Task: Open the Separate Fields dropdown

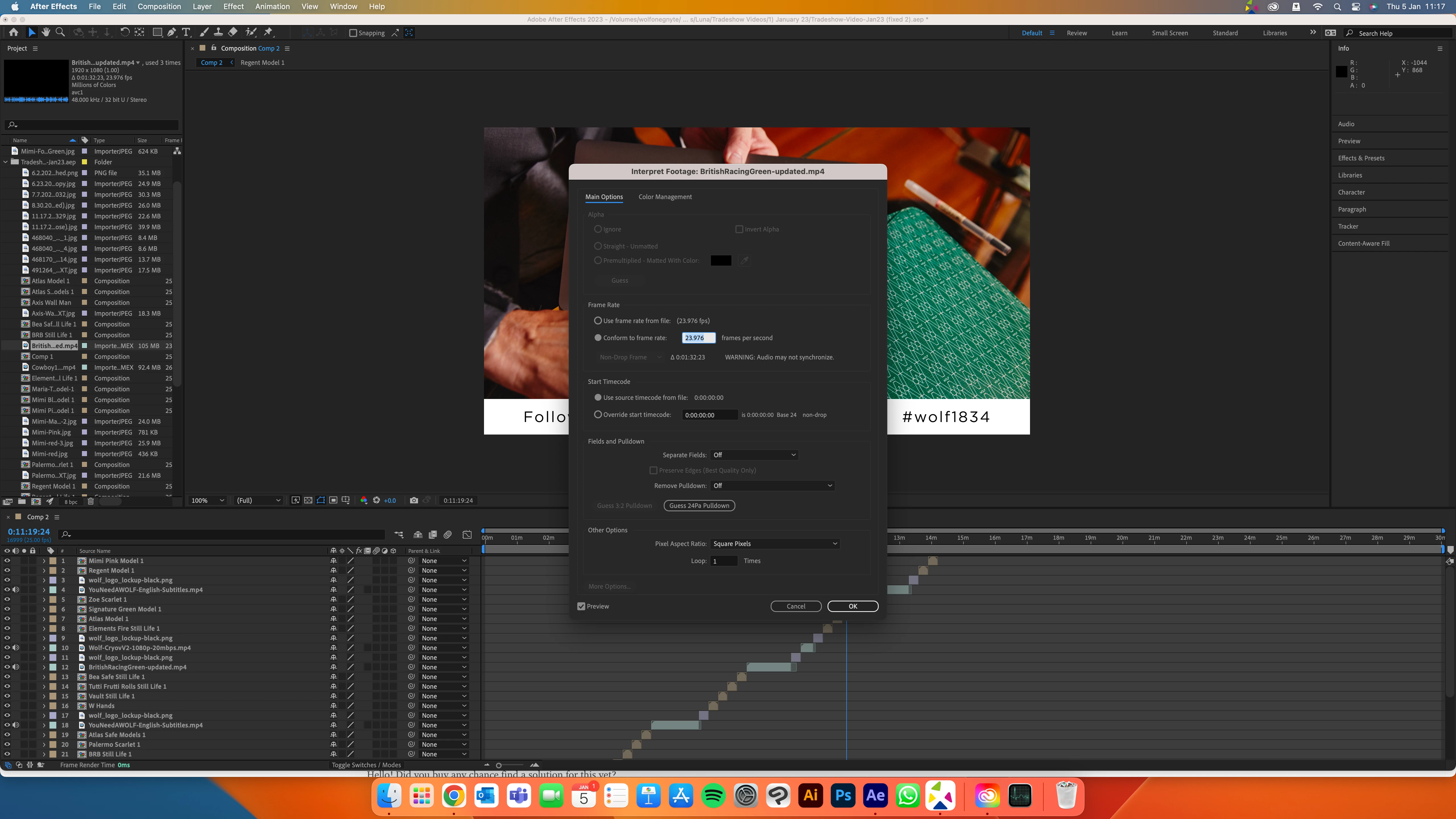Action: (754, 455)
